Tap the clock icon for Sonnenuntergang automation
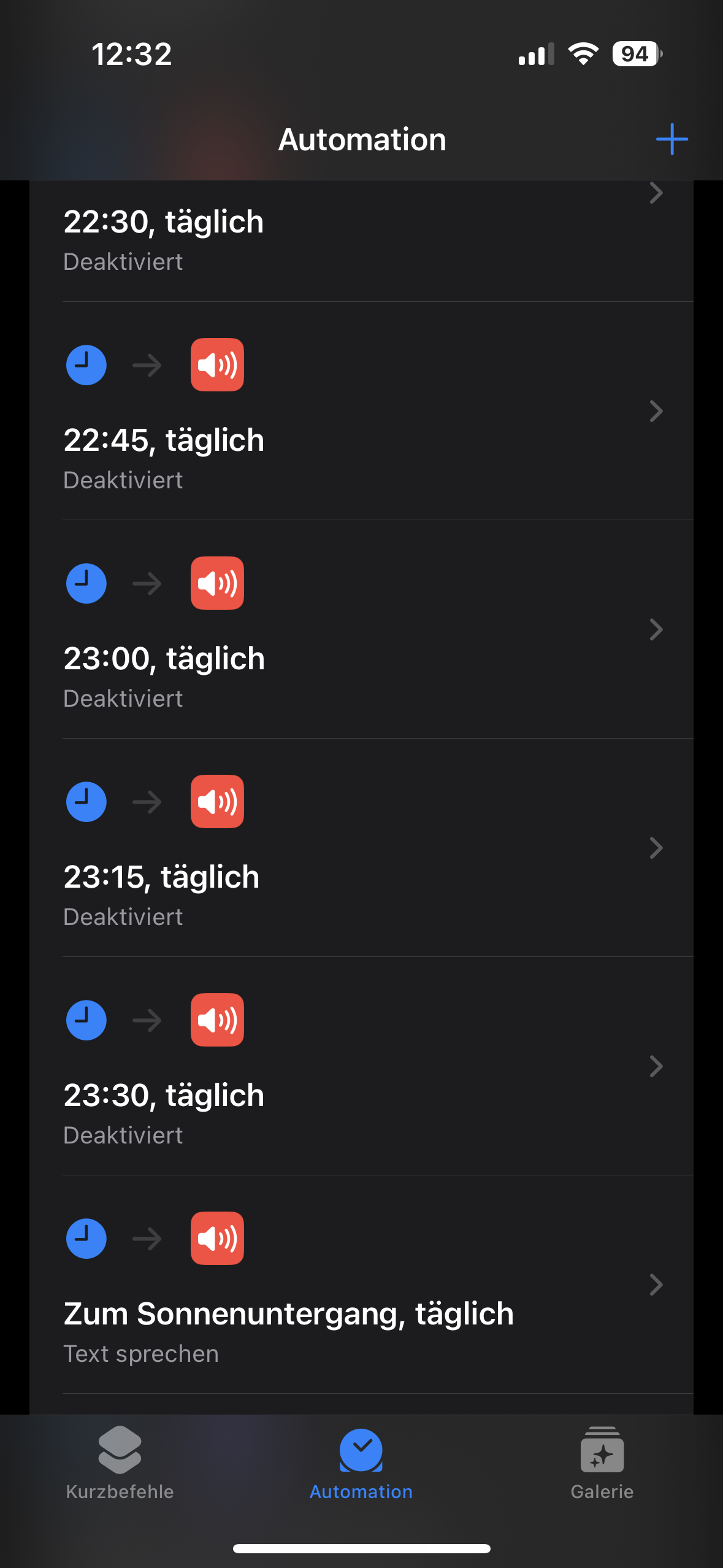The width and height of the screenshot is (723, 1568). (x=86, y=1239)
